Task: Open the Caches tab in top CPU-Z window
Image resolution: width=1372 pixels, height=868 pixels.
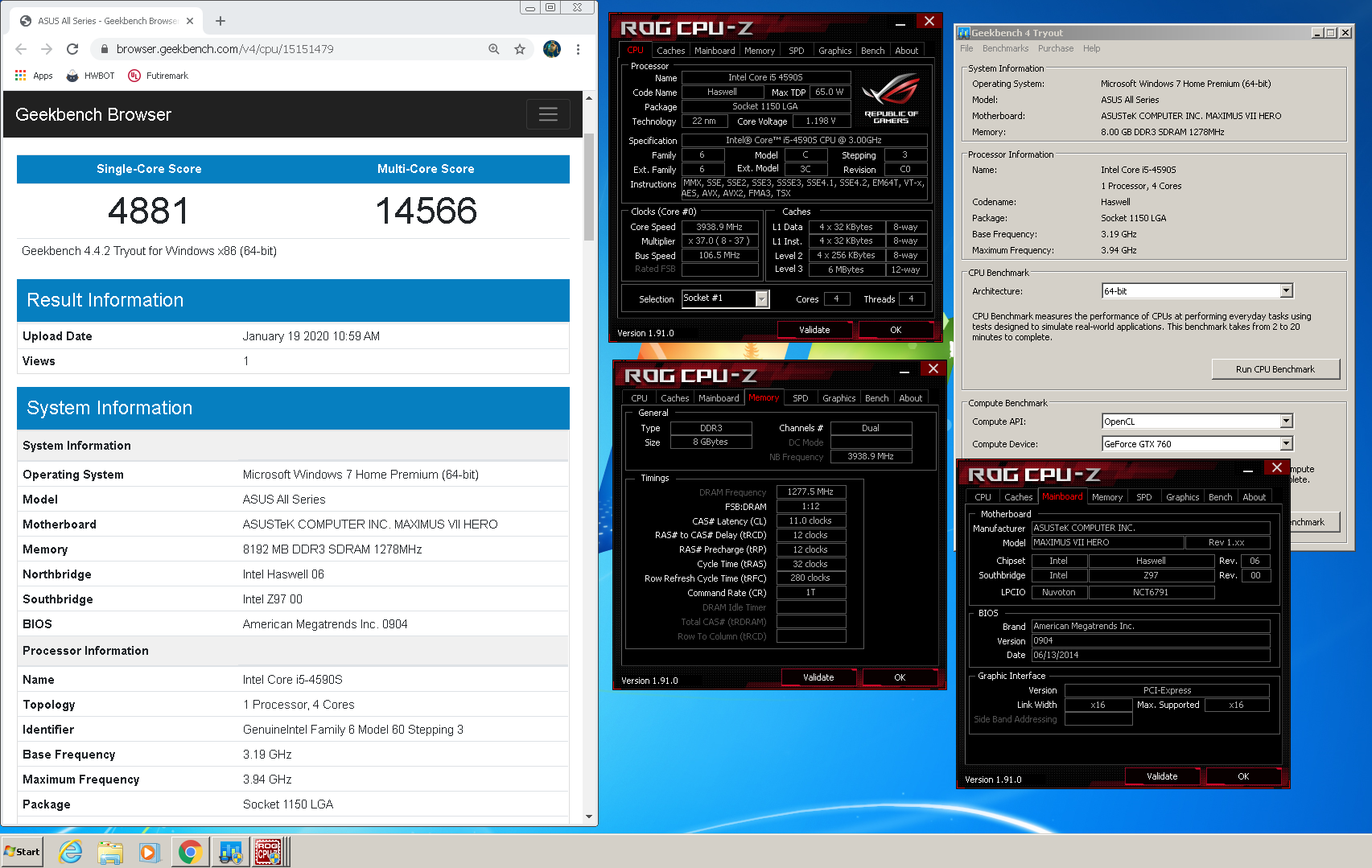Action: click(x=670, y=50)
